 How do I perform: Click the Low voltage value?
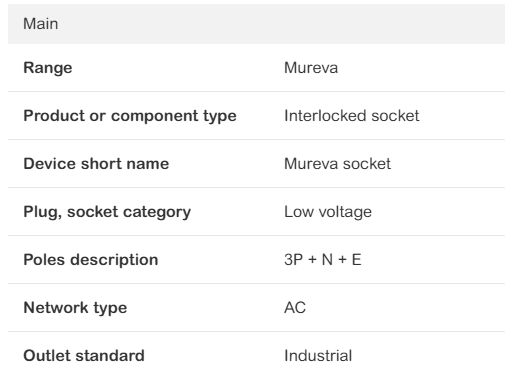[328, 212]
